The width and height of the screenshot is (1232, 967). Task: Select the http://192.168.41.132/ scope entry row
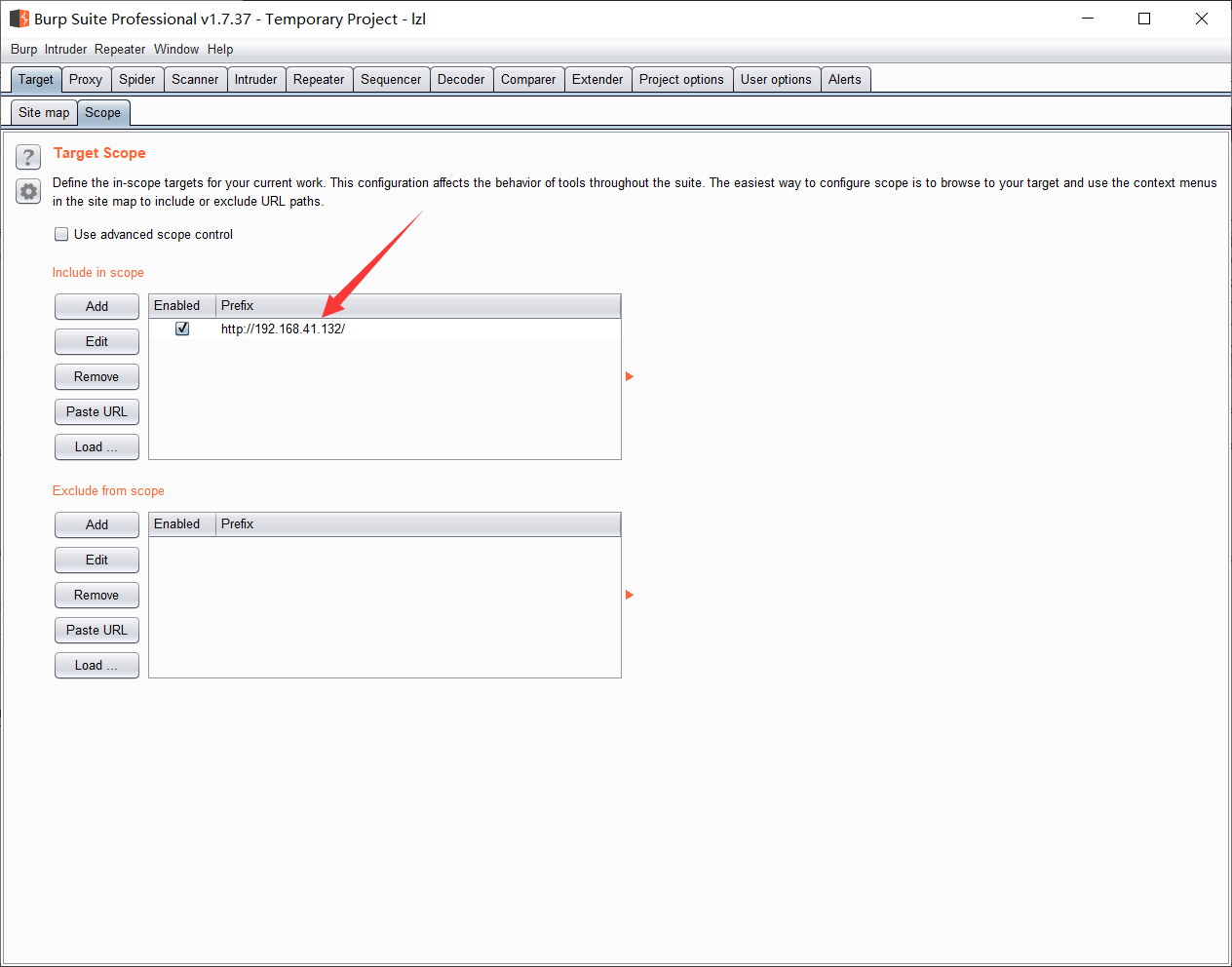coord(283,329)
